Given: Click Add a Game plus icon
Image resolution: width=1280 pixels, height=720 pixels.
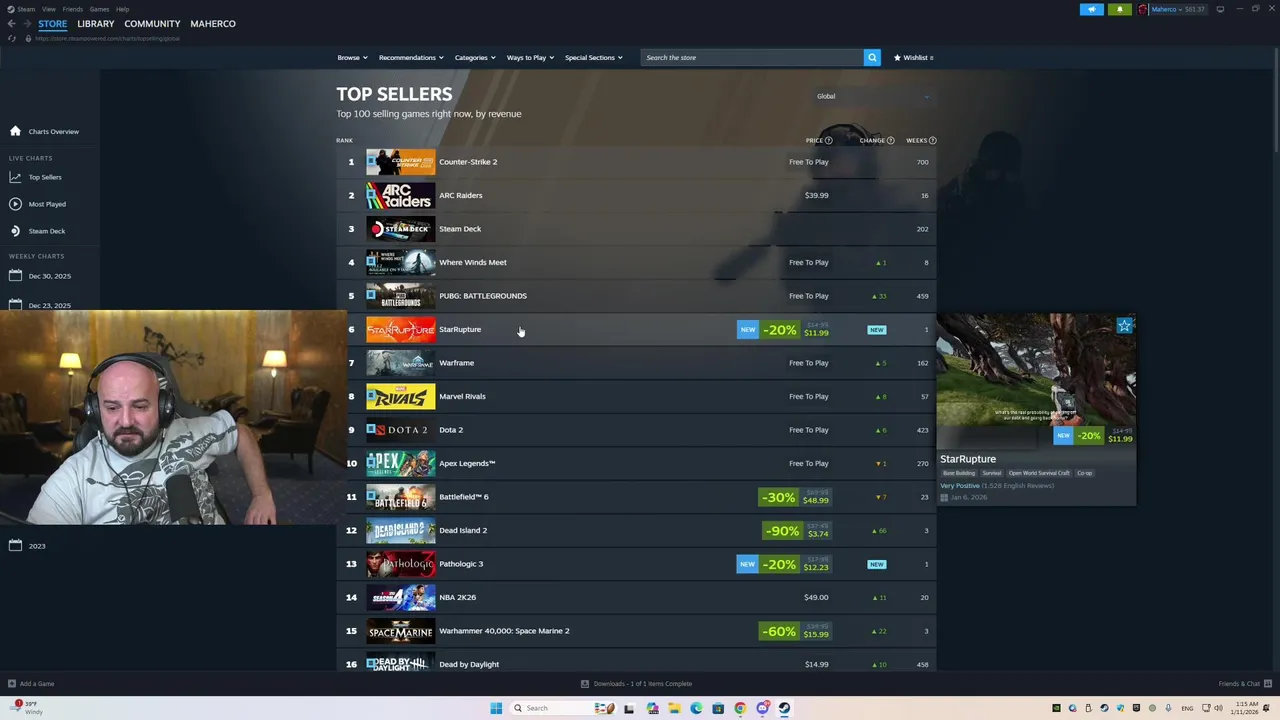Looking at the screenshot, I should click(12, 684).
